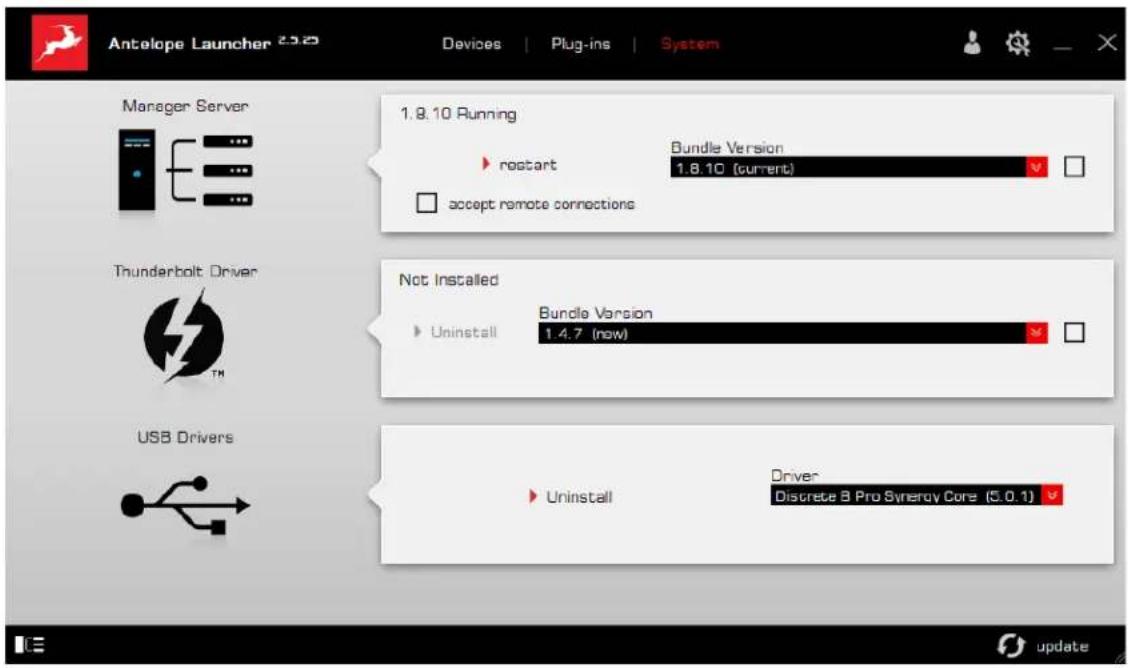The height and width of the screenshot is (668, 1128).
Task: Click the USB Drivers label
Action: (x=185, y=437)
